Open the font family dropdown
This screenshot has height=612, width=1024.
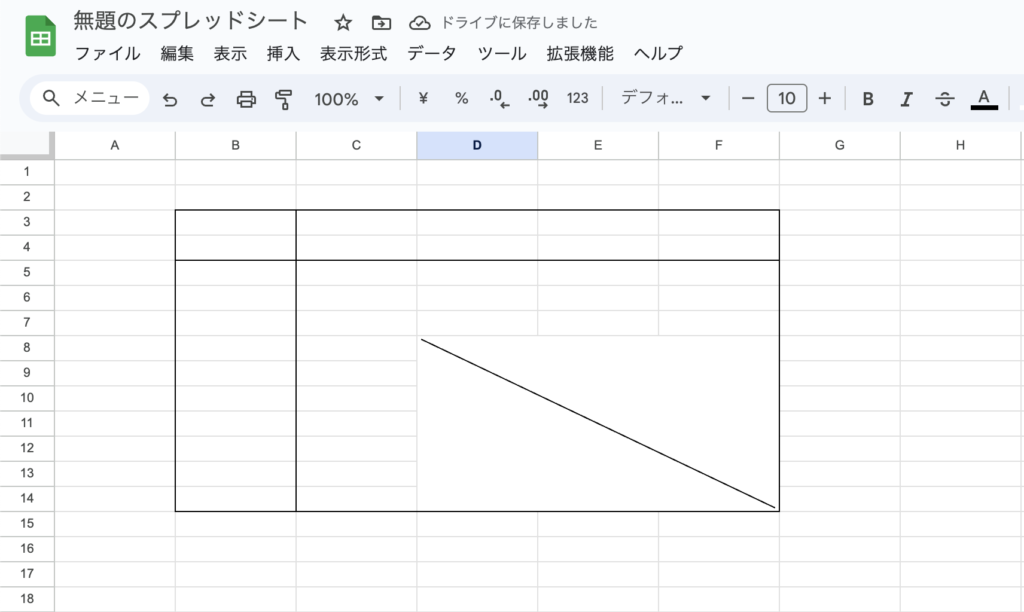tap(665, 99)
